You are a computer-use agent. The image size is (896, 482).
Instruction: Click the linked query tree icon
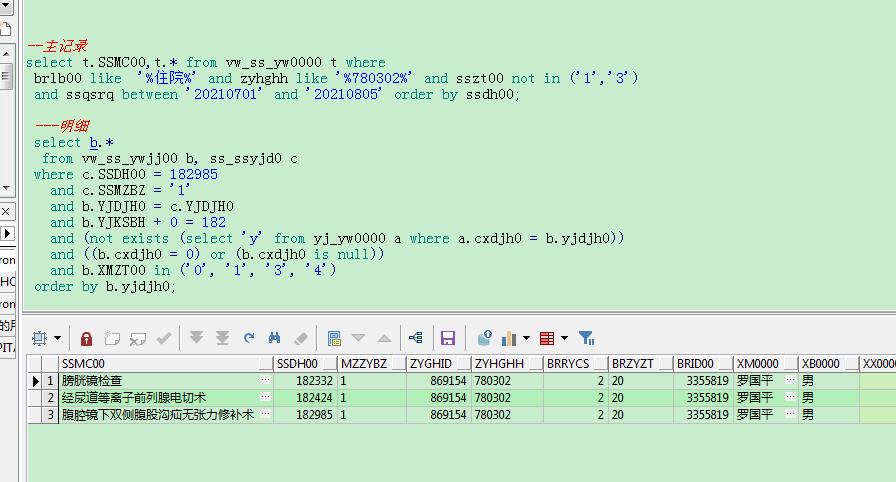pos(416,338)
